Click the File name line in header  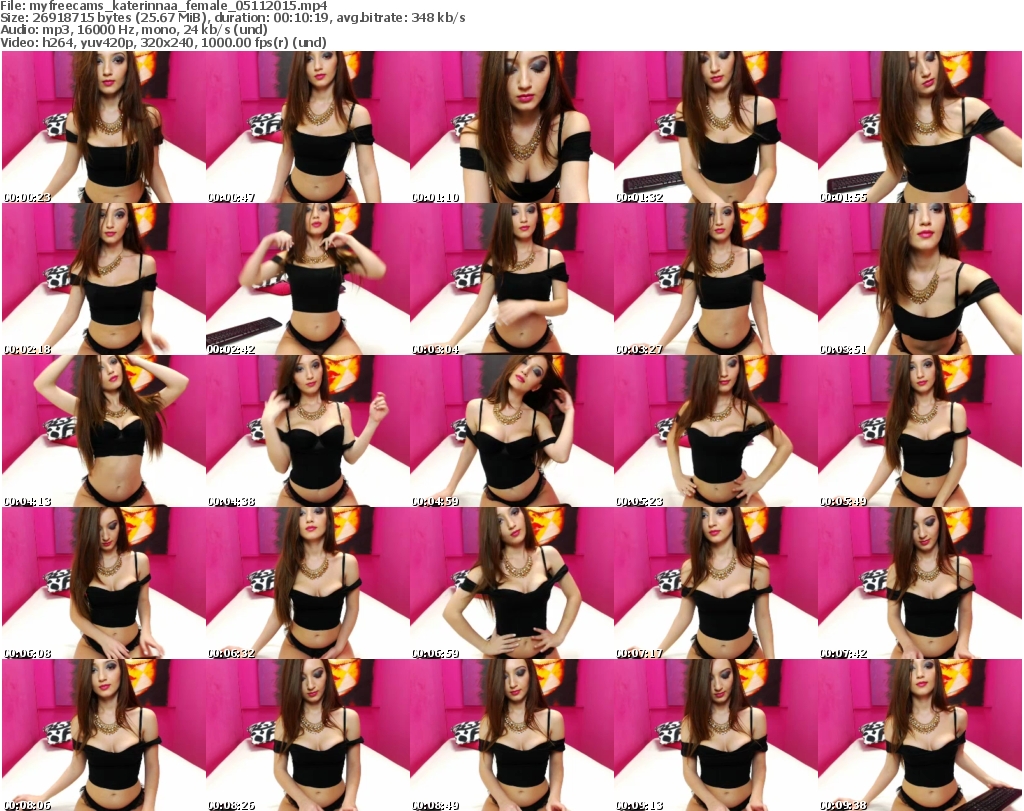coord(164,6)
